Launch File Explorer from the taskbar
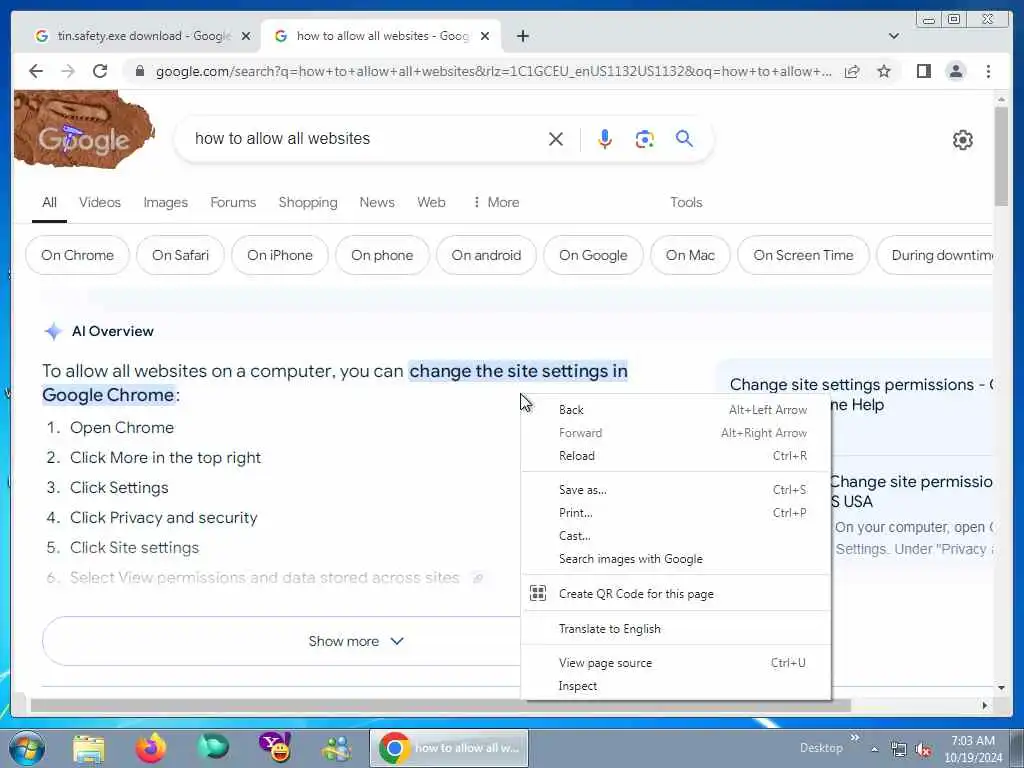Screen dimensions: 1024x768 click(89, 748)
